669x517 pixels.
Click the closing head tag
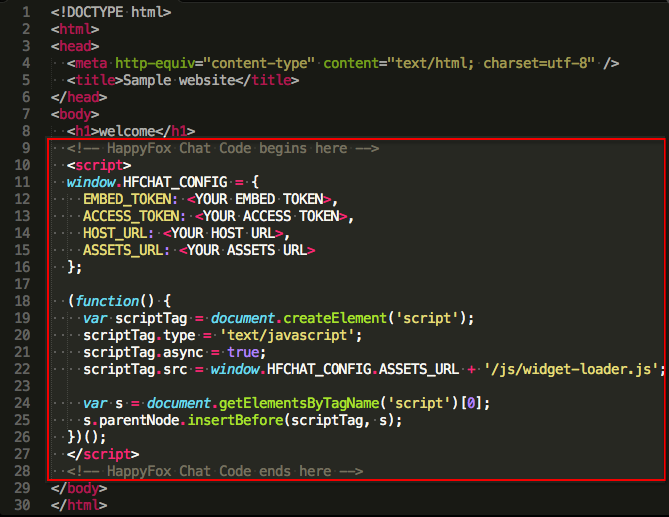[x=79, y=97]
